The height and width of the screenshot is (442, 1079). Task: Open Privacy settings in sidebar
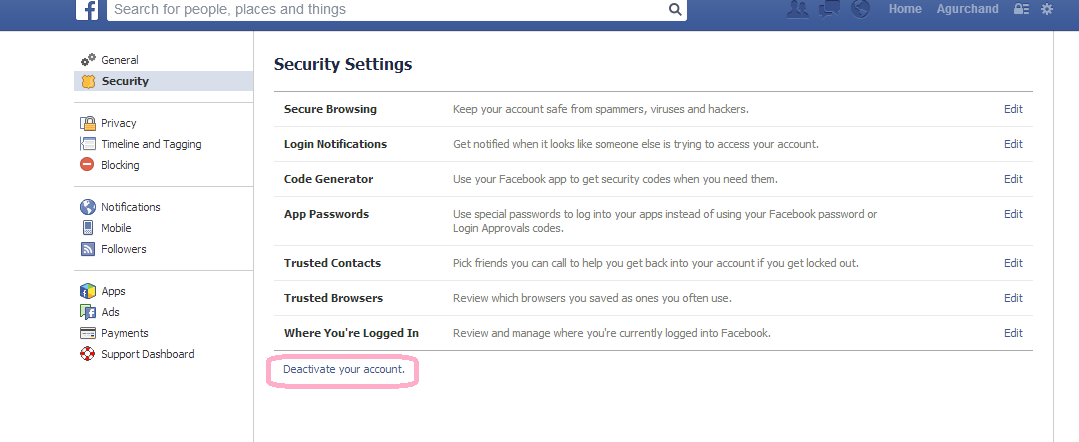(118, 123)
